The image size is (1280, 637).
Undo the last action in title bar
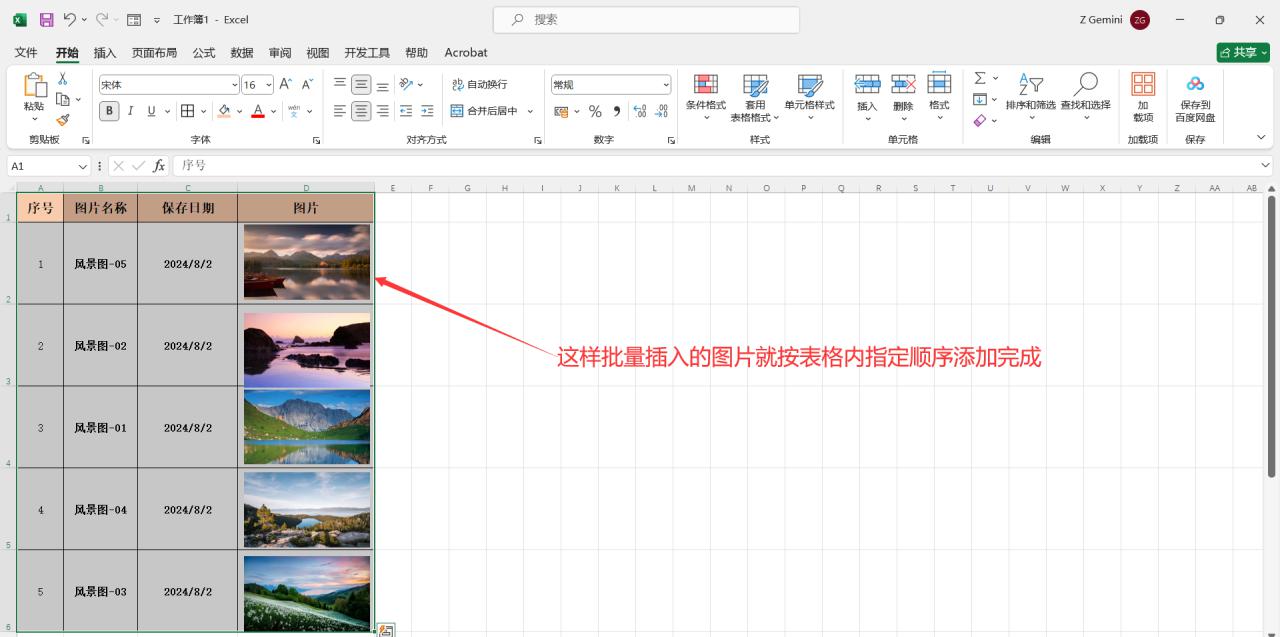(x=69, y=19)
